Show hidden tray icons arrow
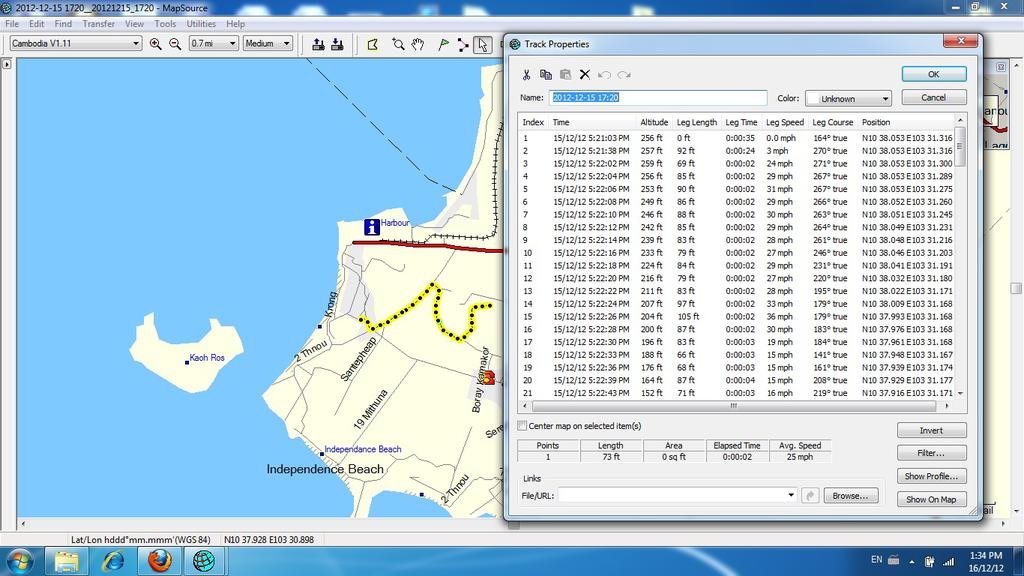The image size is (1024, 576). pos(912,561)
